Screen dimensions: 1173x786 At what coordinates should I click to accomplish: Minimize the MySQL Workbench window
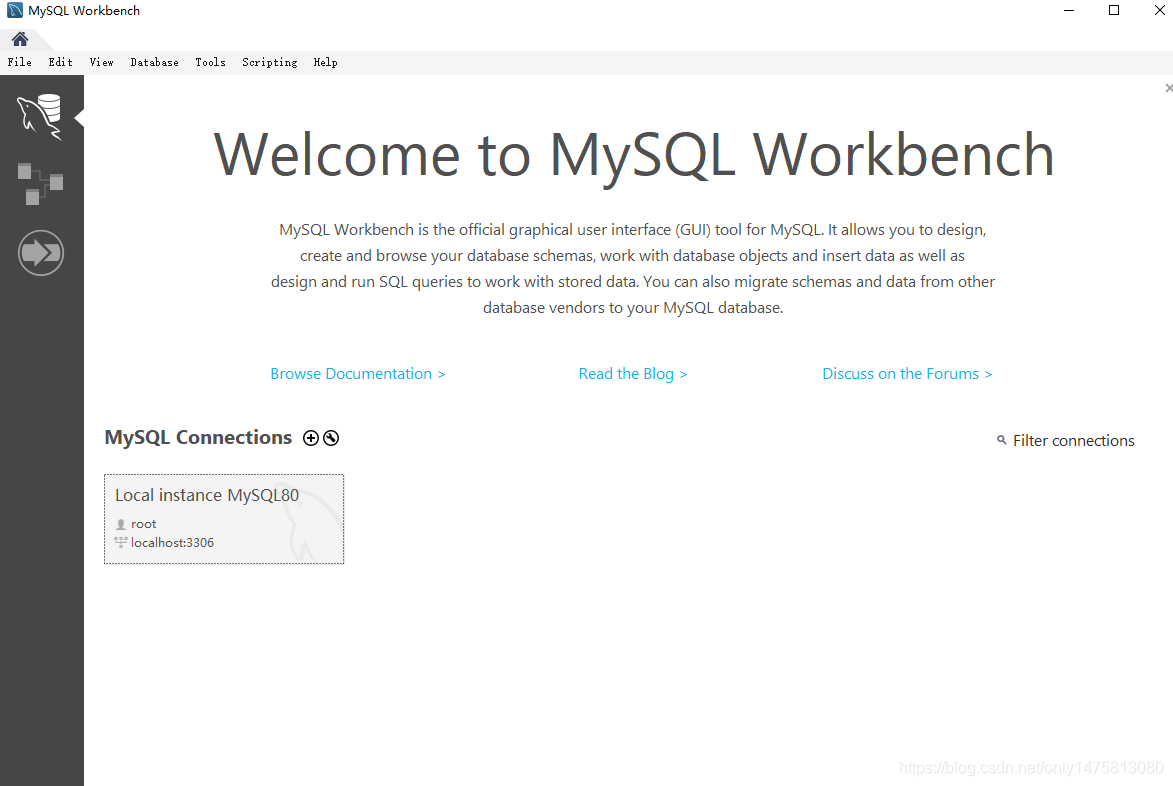1069,10
